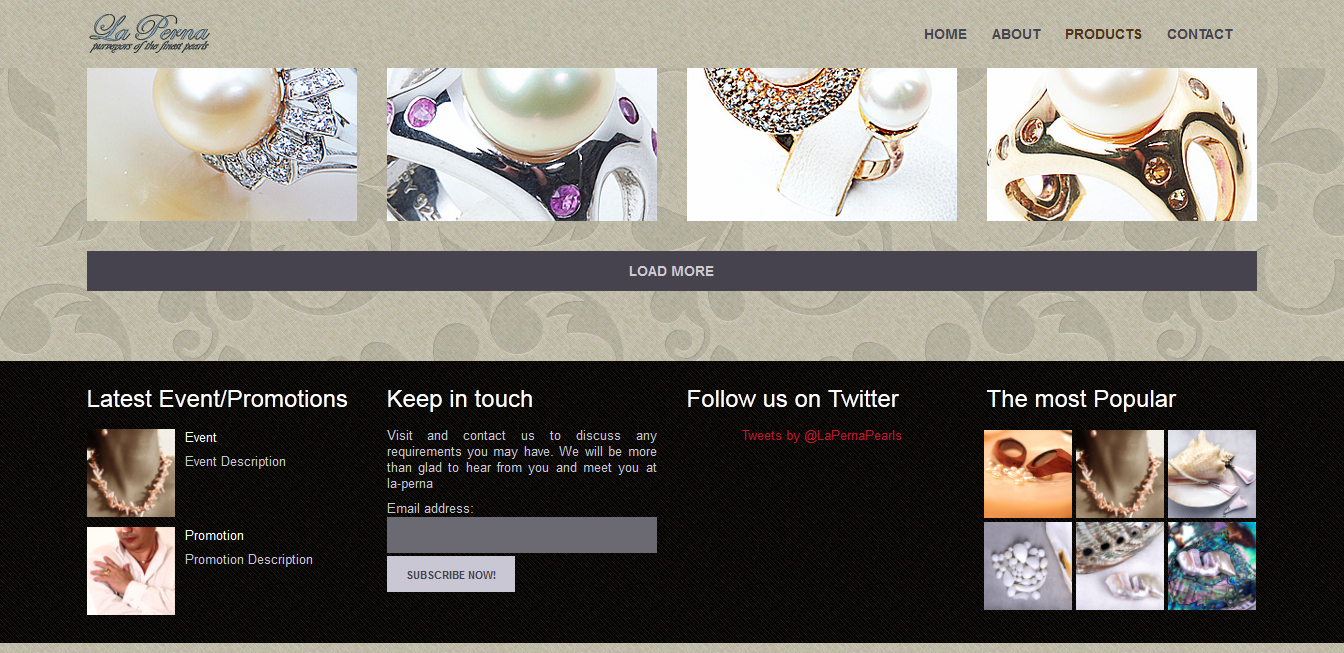Click the Event title link
1344x653 pixels.
[x=201, y=437]
